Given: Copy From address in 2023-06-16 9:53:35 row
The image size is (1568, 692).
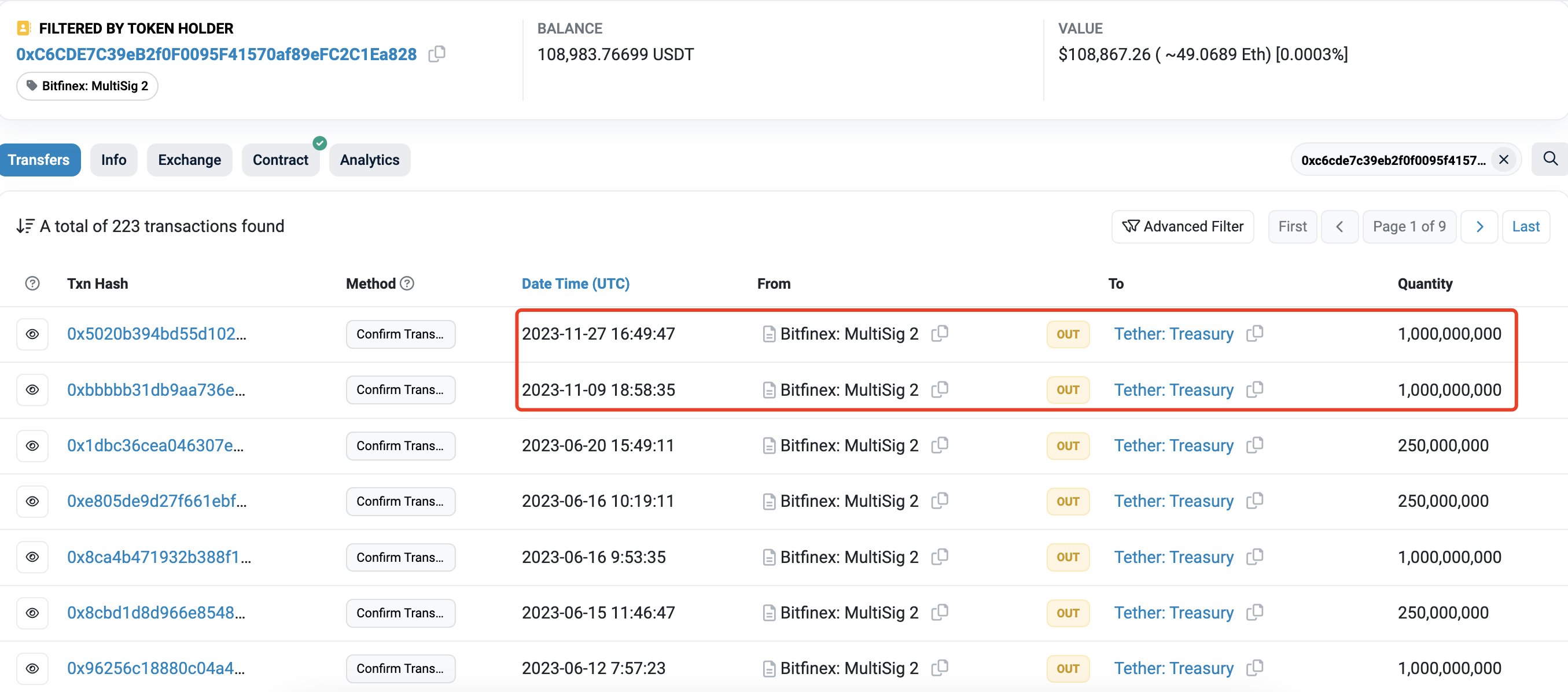Looking at the screenshot, I should [x=940, y=557].
